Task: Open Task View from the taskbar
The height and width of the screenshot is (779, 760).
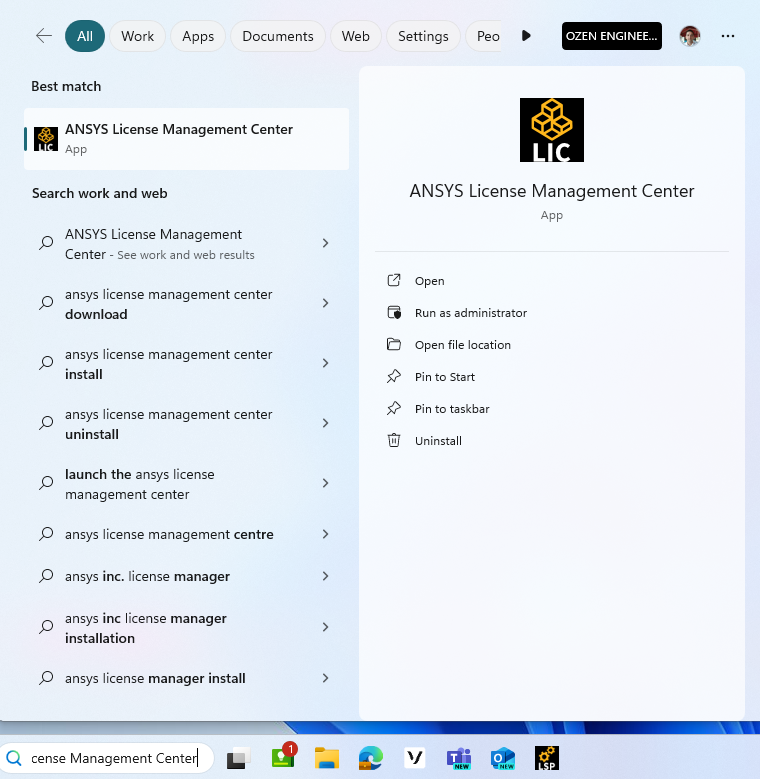Action: click(237, 758)
